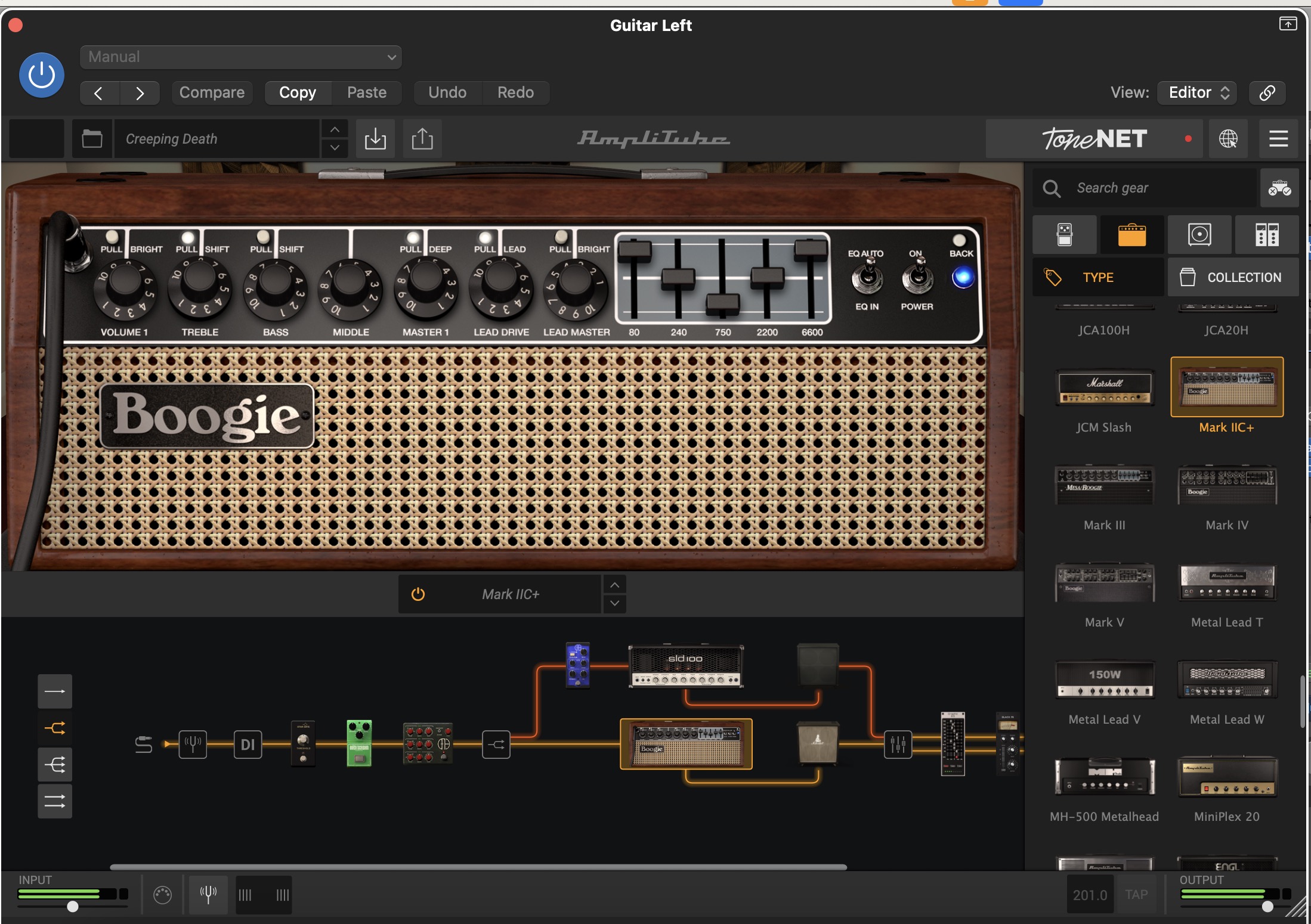This screenshot has height=924, width=1311.
Task: Select the Mark III amp thumbnail
Action: pos(1104,485)
